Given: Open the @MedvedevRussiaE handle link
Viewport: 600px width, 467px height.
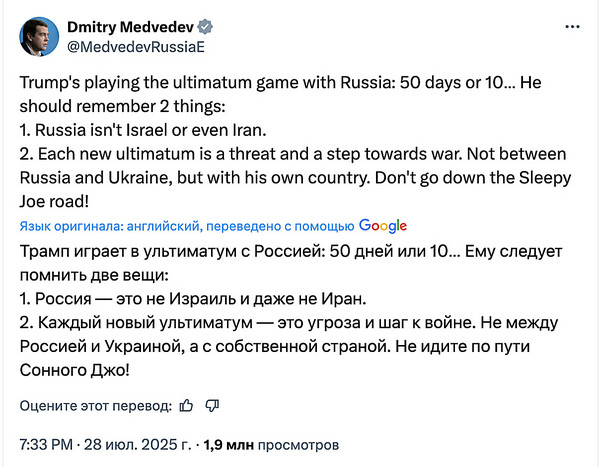Looking at the screenshot, I should click(x=136, y=47).
